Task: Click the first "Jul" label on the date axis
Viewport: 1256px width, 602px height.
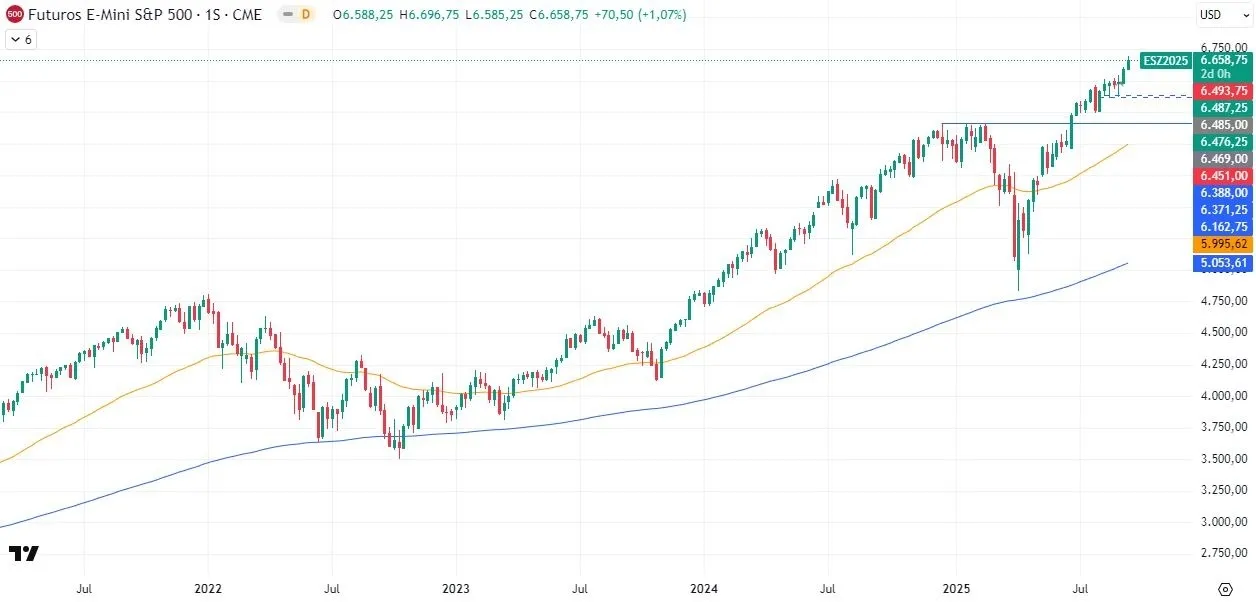Action: pos(84,589)
